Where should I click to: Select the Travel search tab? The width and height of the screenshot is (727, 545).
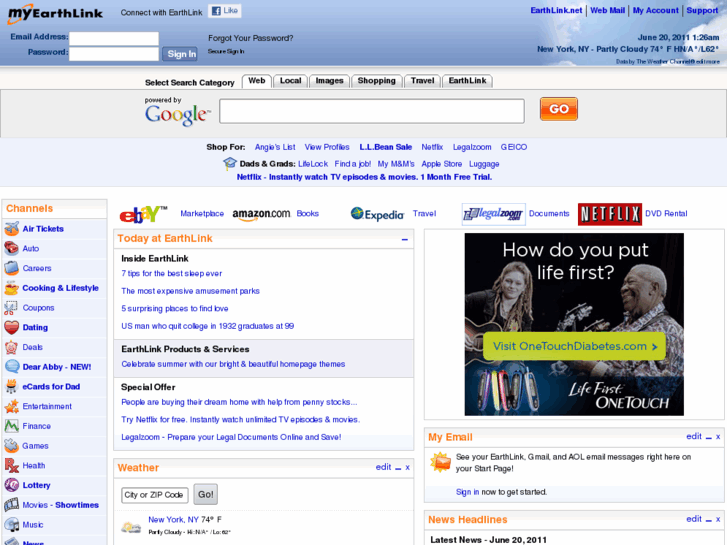pos(422,81)
